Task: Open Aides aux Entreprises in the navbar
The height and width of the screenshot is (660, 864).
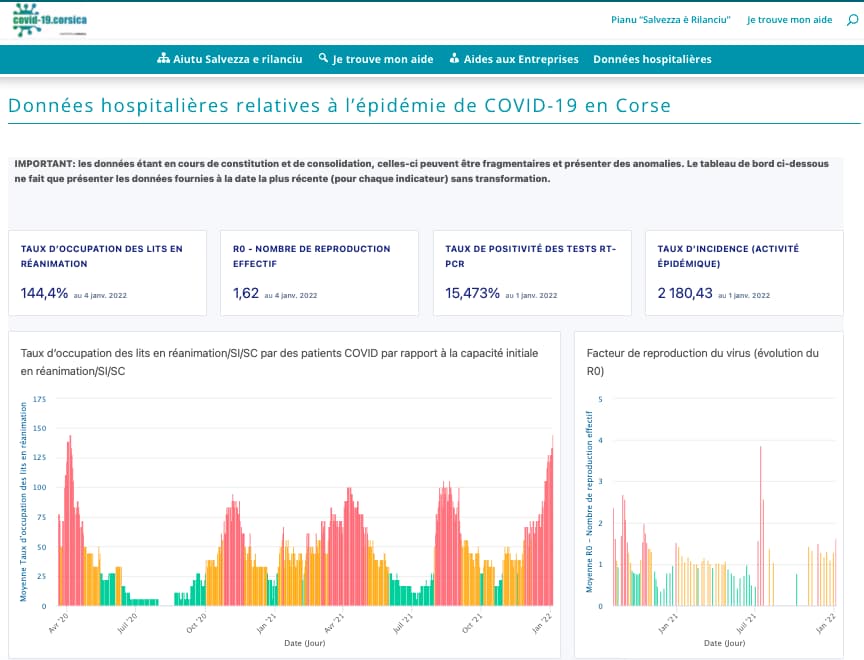Action: (x=520, y=59)
